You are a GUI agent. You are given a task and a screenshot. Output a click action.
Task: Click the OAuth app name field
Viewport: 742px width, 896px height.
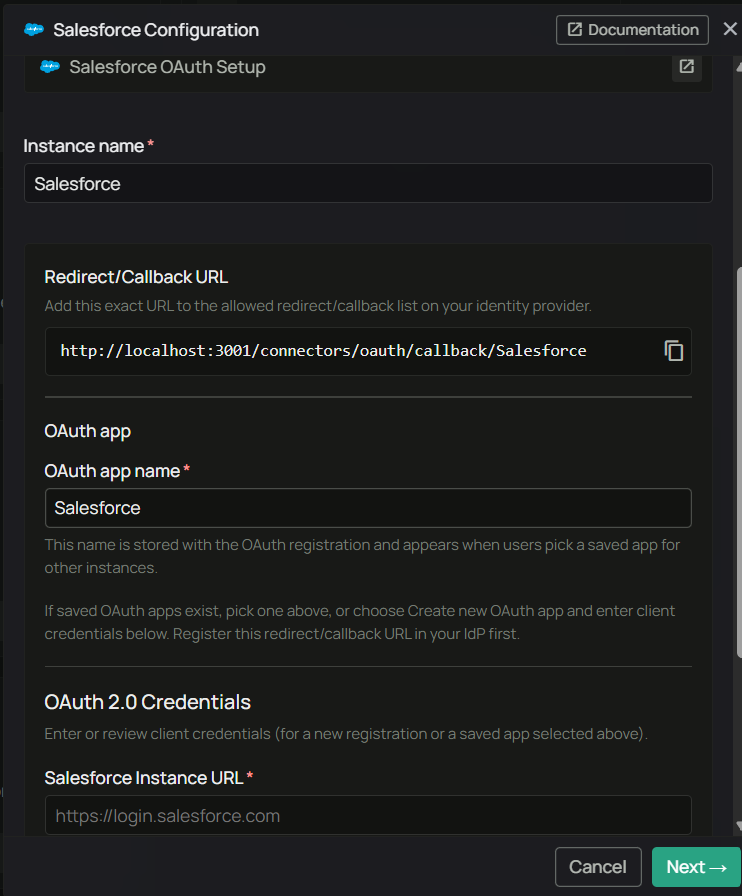tap(368, 508)
